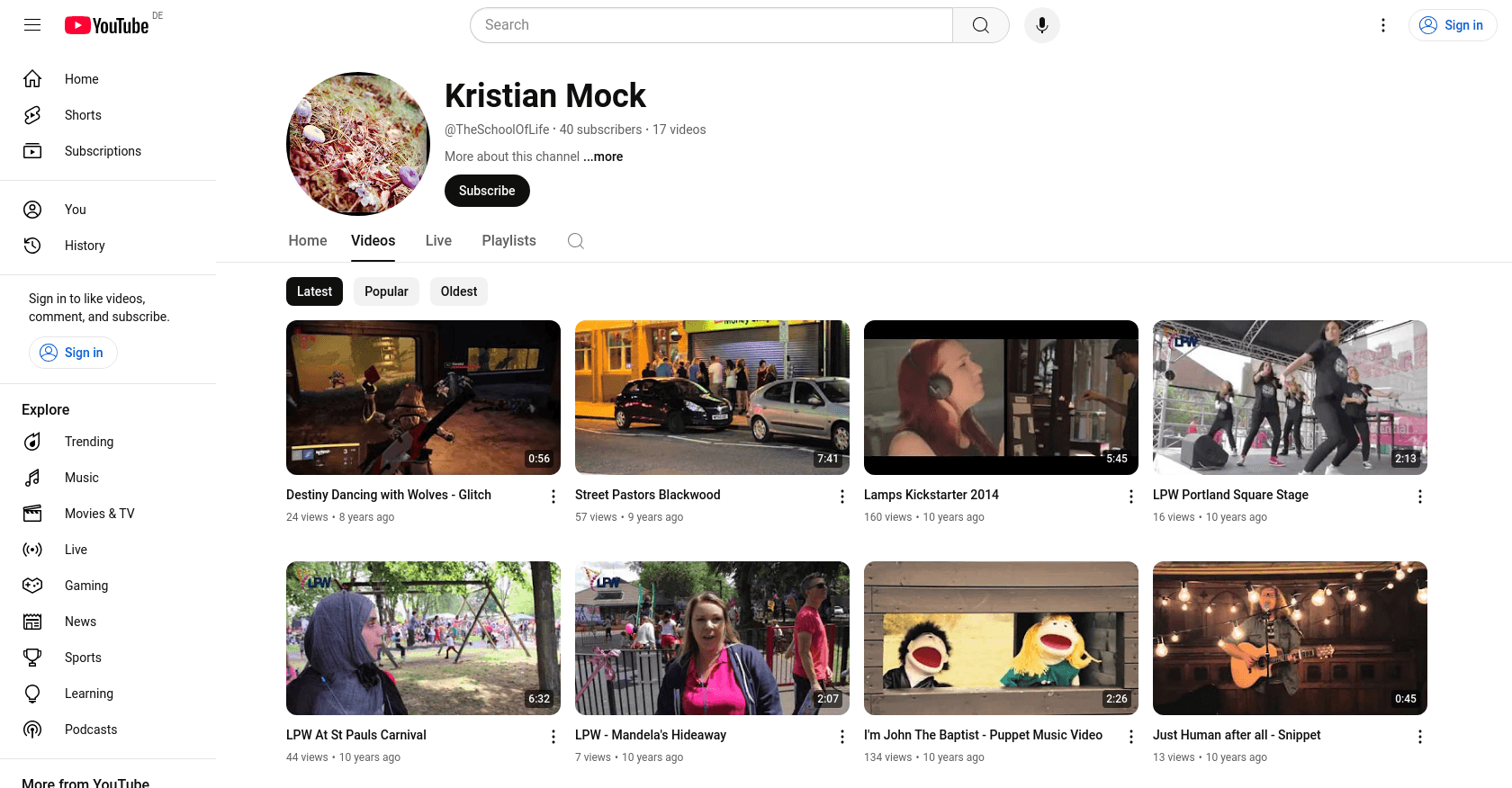Open Shorts from the sidebar
Screen dimensions: 1512x788
coord(83,115)
